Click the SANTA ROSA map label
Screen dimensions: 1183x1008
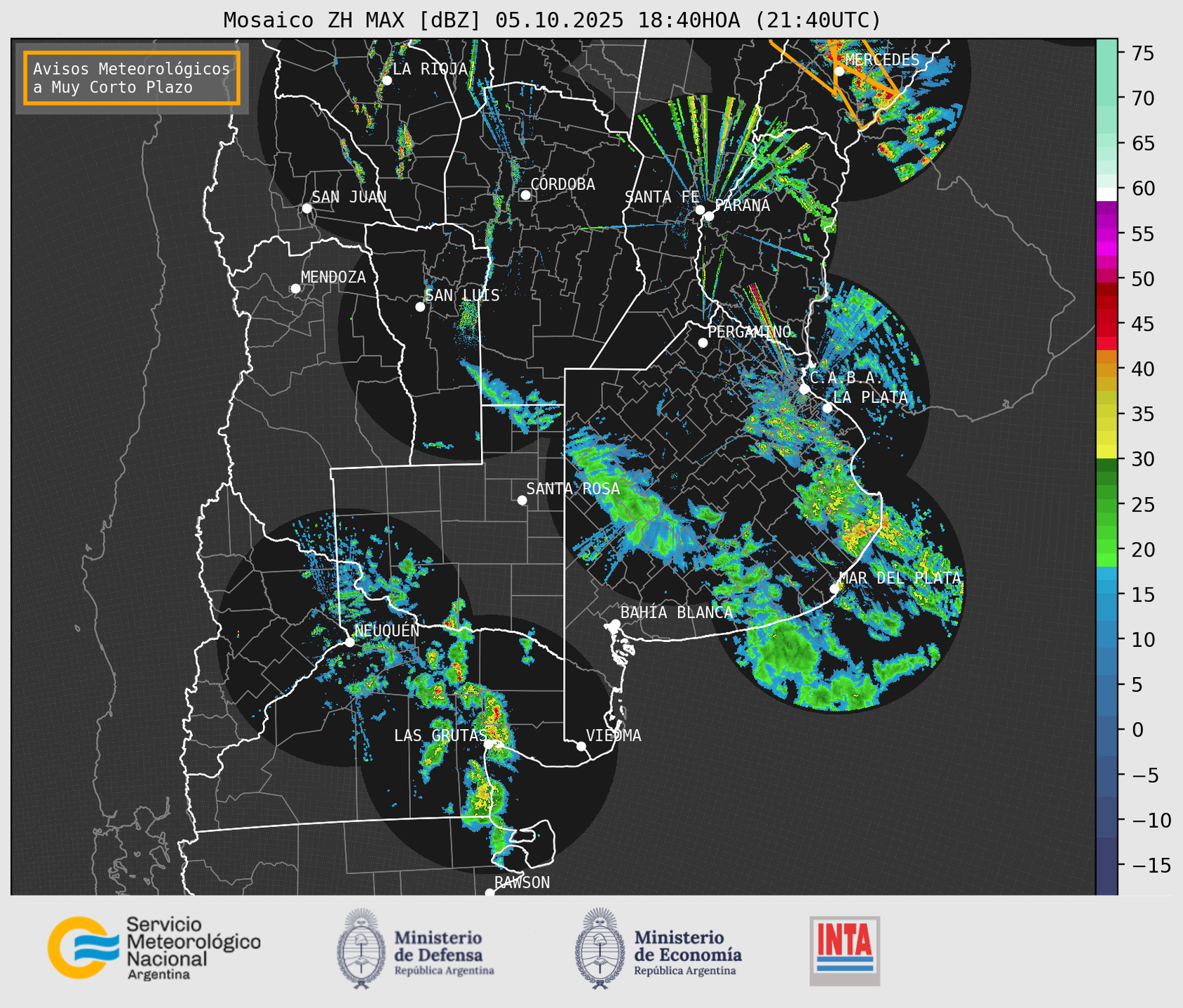[573, 489]
